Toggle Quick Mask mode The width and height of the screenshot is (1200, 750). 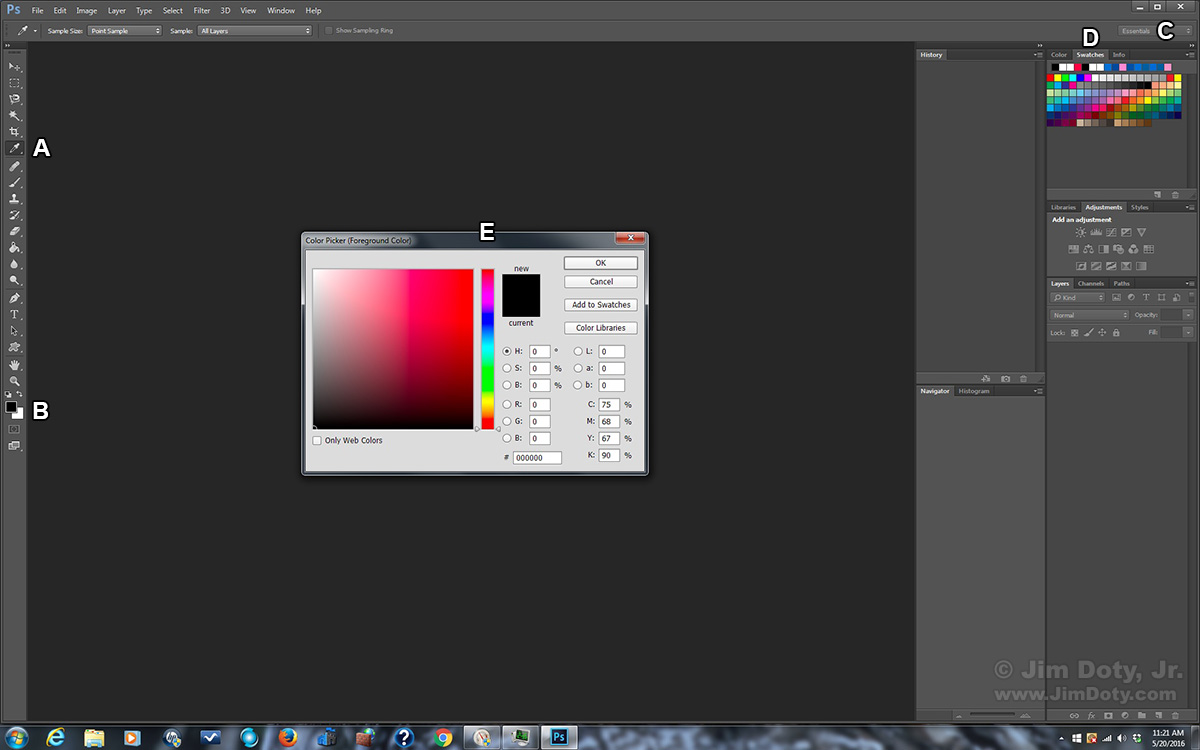[14, 428]
